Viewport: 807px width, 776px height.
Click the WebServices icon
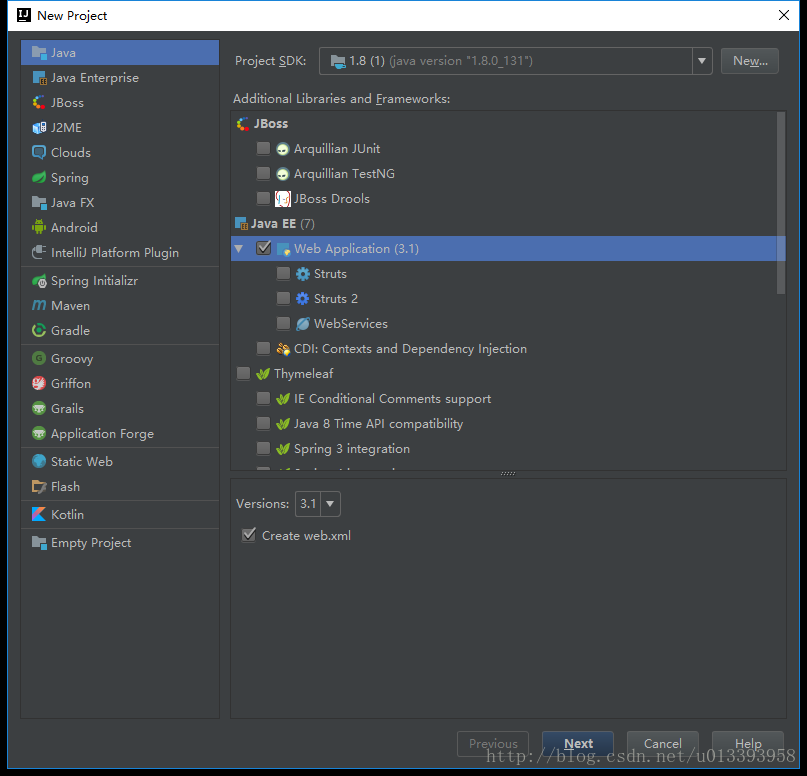coord(303,324)
